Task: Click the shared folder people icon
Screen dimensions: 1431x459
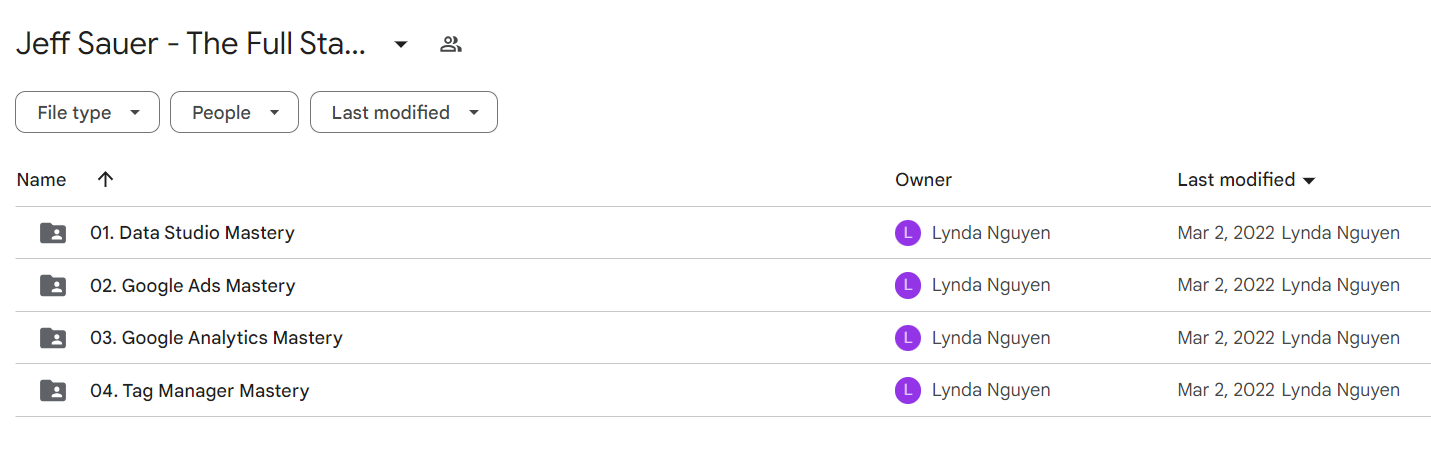Action: 451,44
